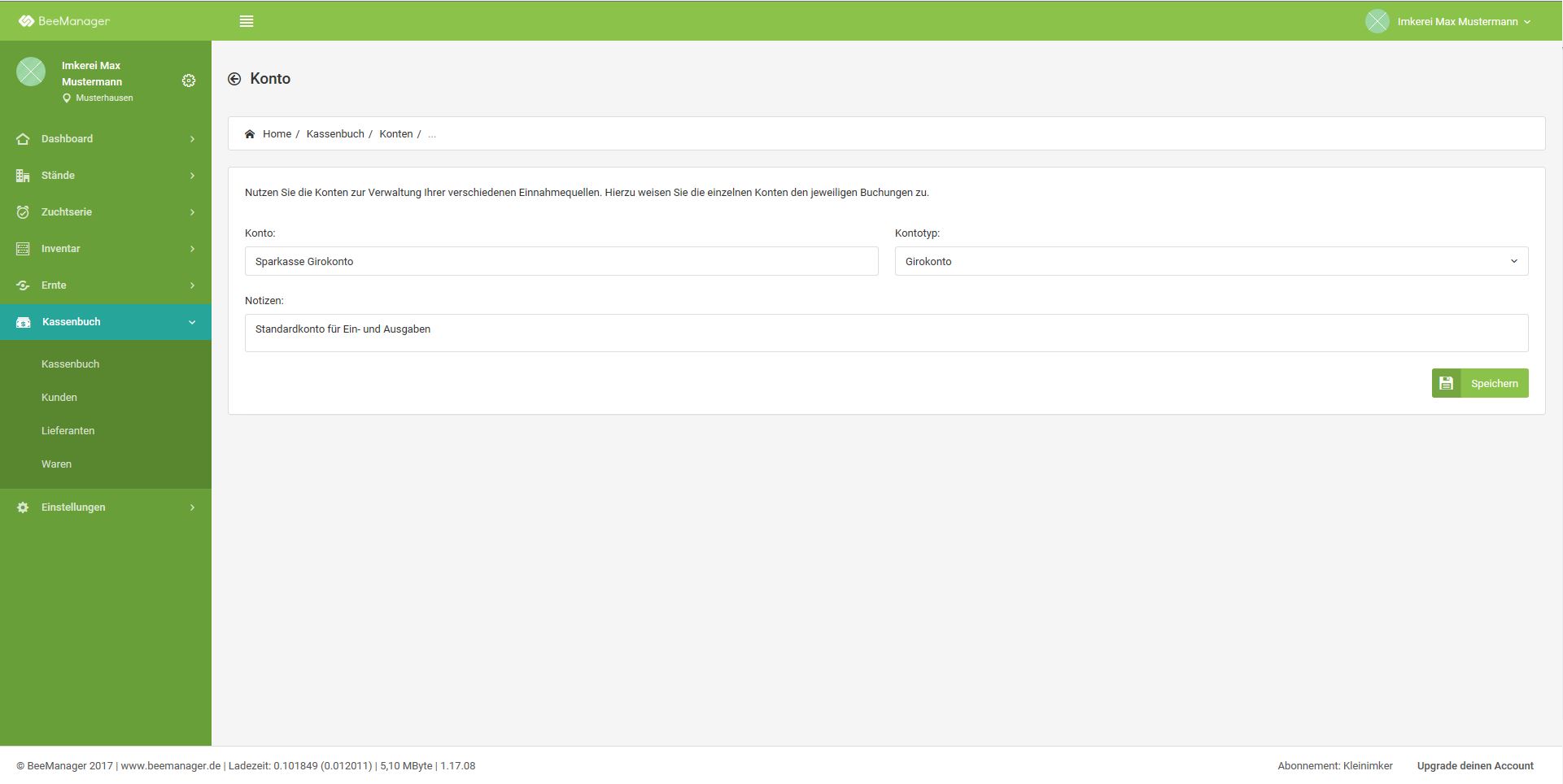Expand the Dashboard sidebar menu
This screenshot has height=784, width=1563.
click(x=106, y=139)
